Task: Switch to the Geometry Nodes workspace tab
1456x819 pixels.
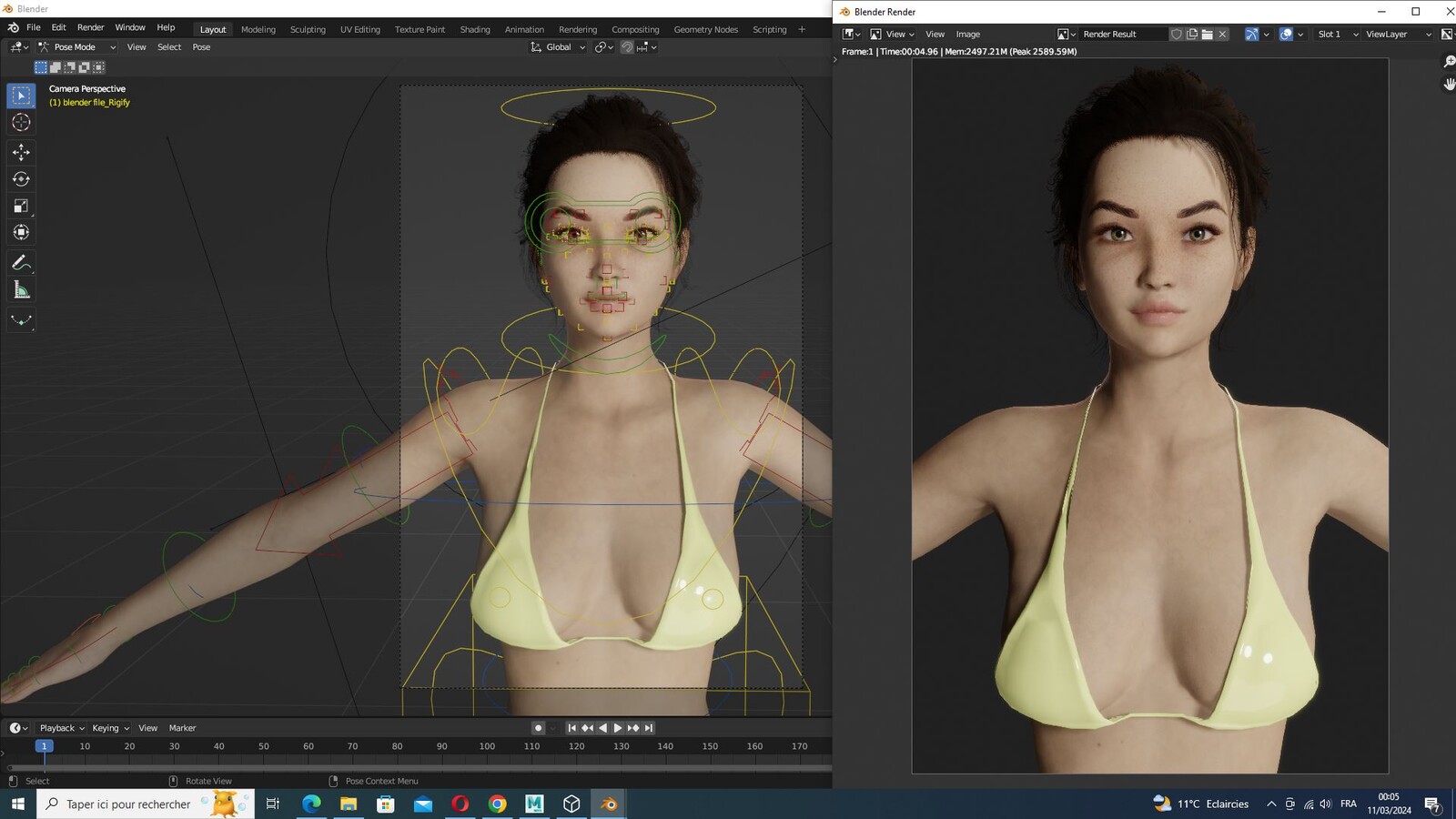Action: (706, 29)
